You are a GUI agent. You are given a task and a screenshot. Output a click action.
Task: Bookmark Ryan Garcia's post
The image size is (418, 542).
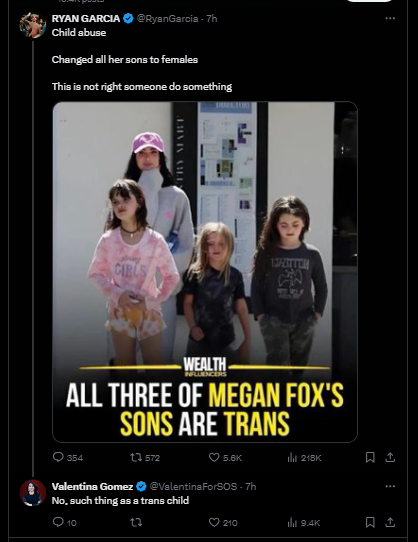[370, 457]
